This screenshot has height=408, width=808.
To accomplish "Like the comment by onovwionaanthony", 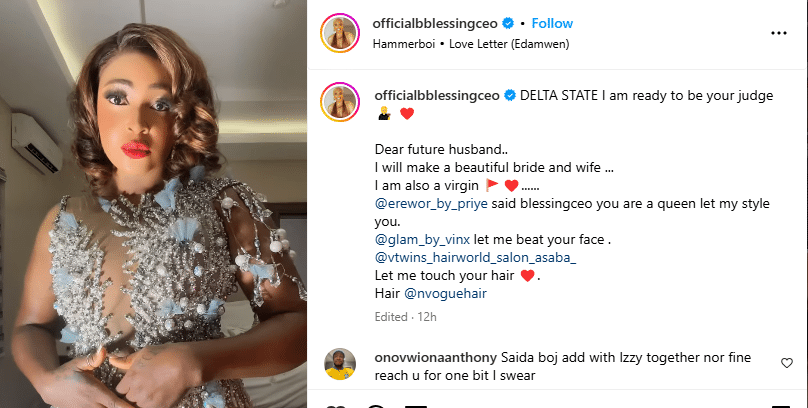I will [788, 362].
